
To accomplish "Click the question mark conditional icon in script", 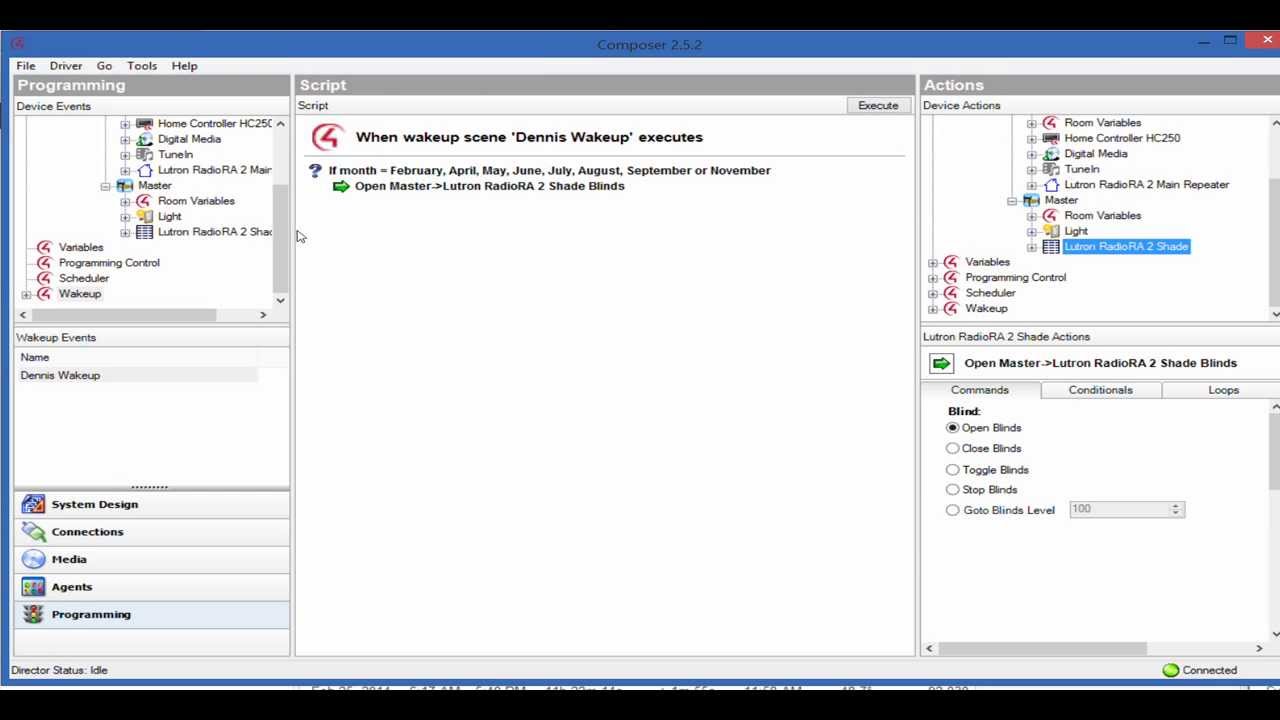I will click(315, 171).
